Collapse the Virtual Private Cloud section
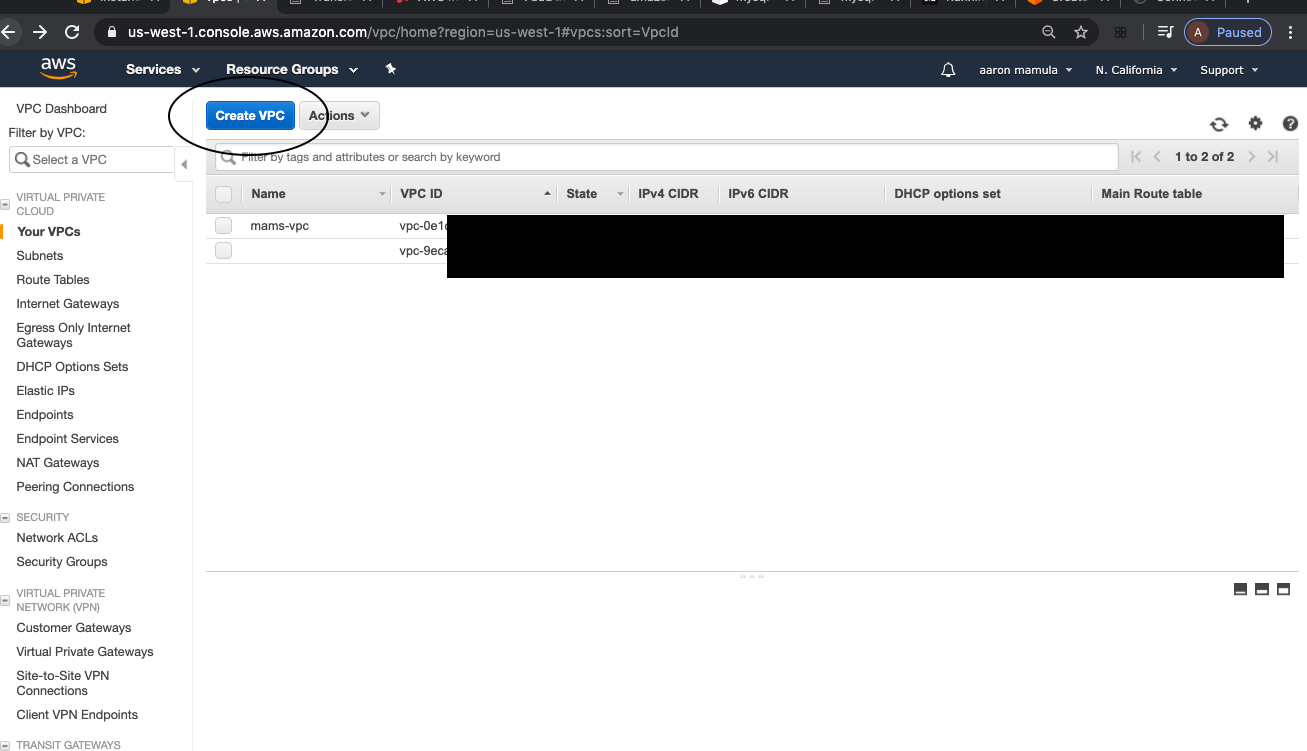1307x751 pixels. click(x=6, y=205)
